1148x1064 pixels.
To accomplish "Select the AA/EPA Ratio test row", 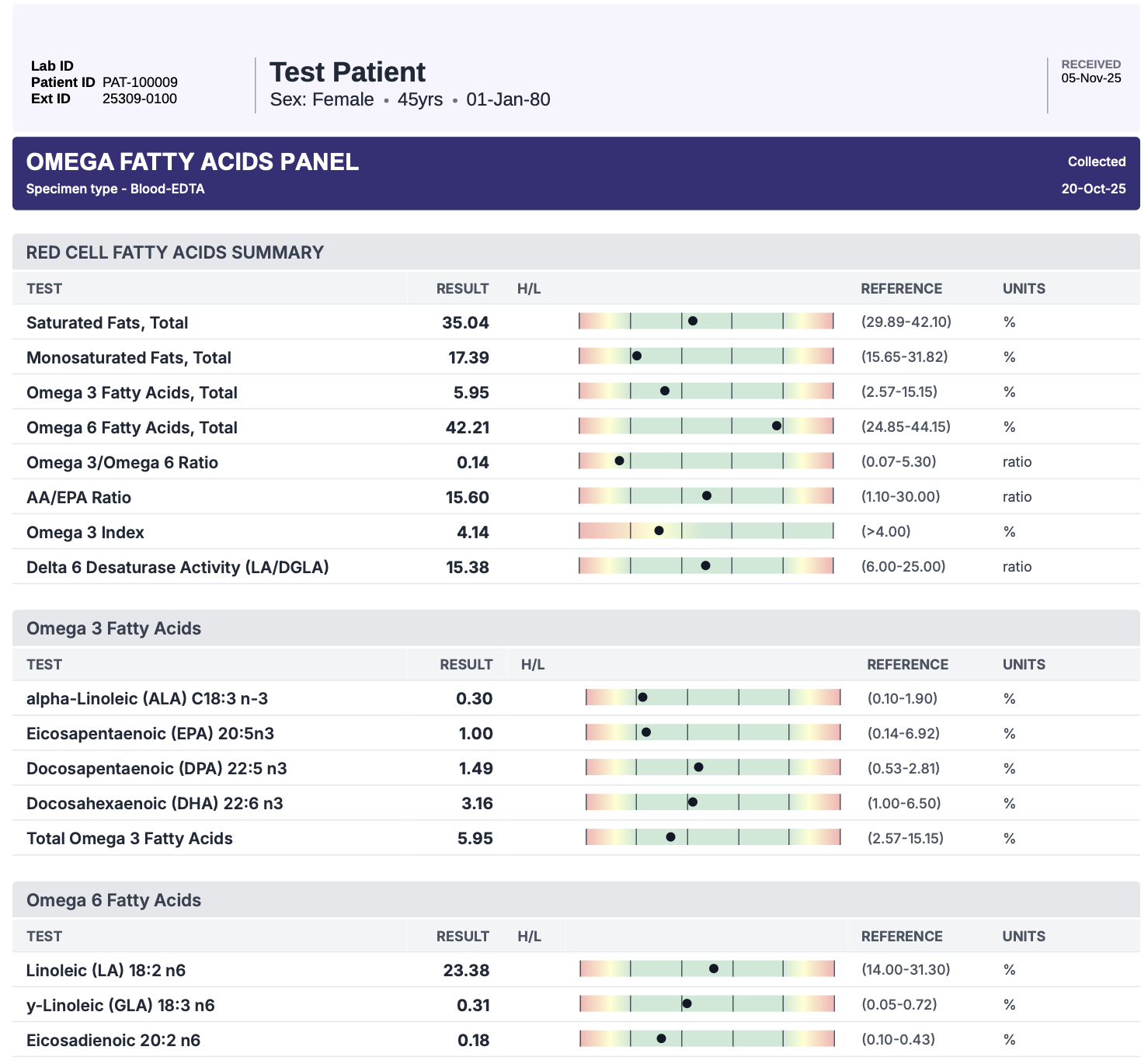I will coord(78,497).
